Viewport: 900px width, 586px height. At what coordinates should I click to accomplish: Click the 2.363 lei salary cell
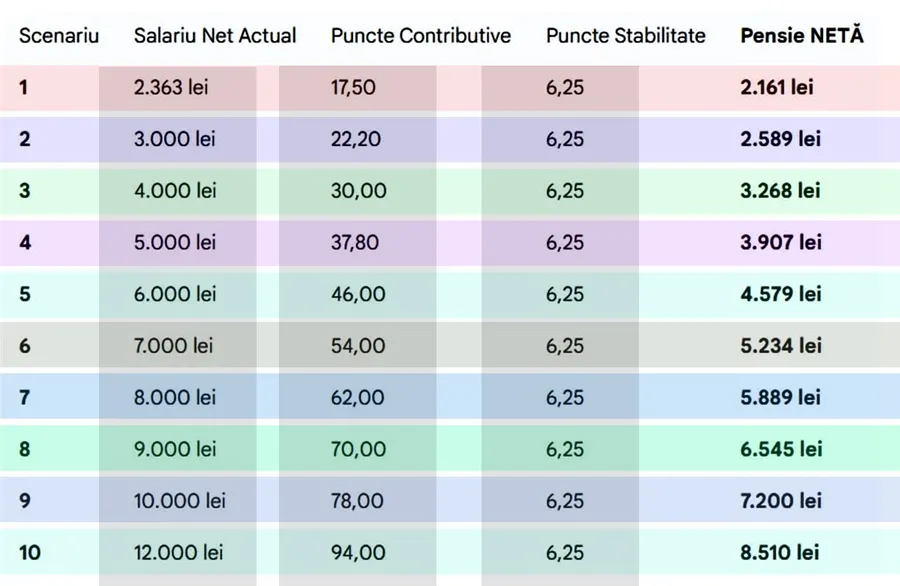click(x=171, y=87)
